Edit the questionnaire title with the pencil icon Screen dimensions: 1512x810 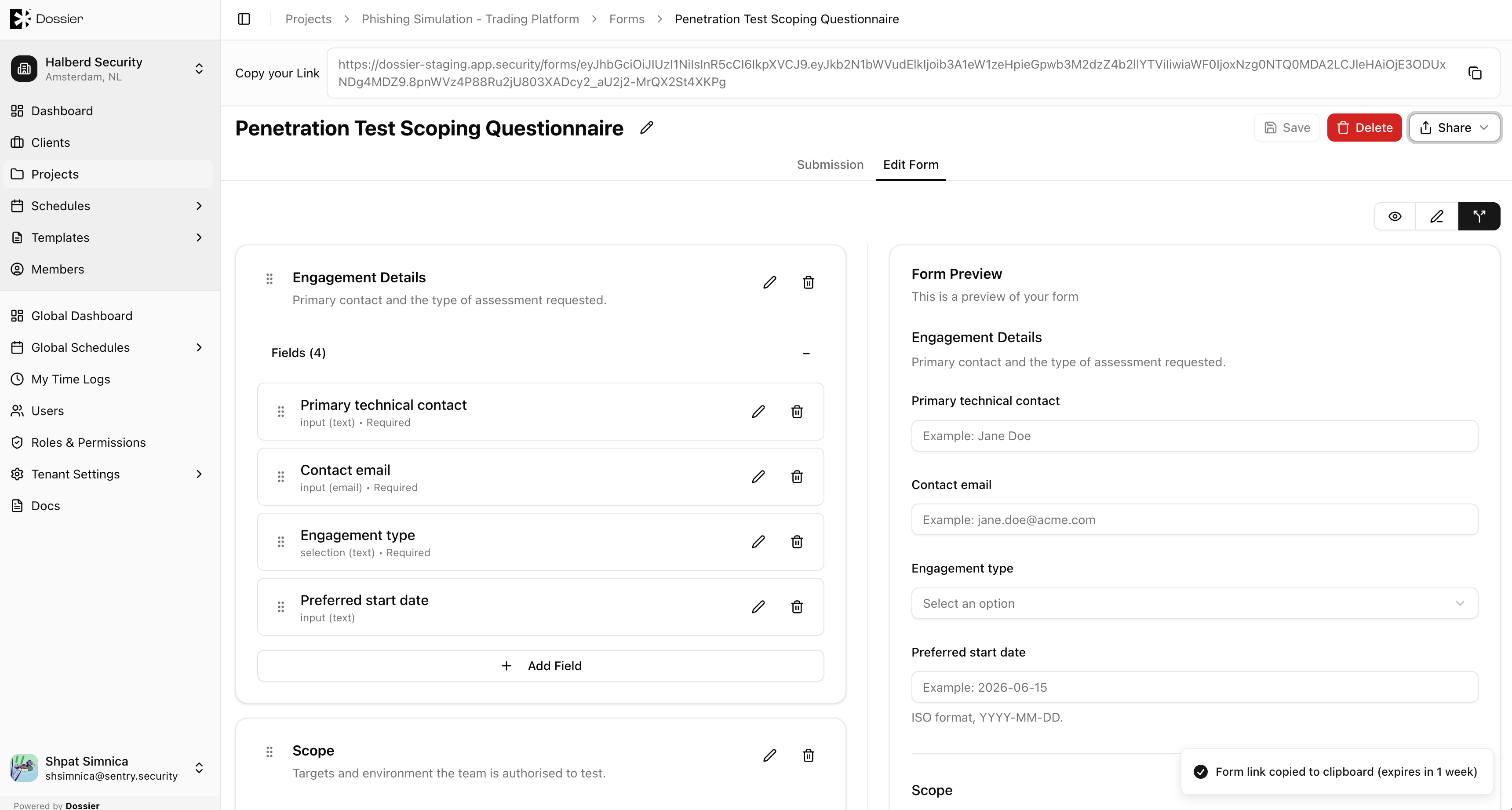[646, 128]
